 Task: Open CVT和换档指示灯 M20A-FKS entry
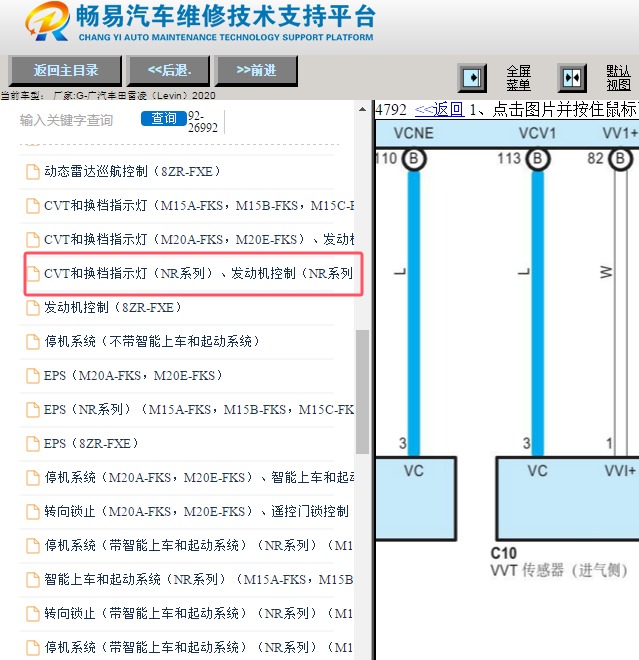[199, 240]
